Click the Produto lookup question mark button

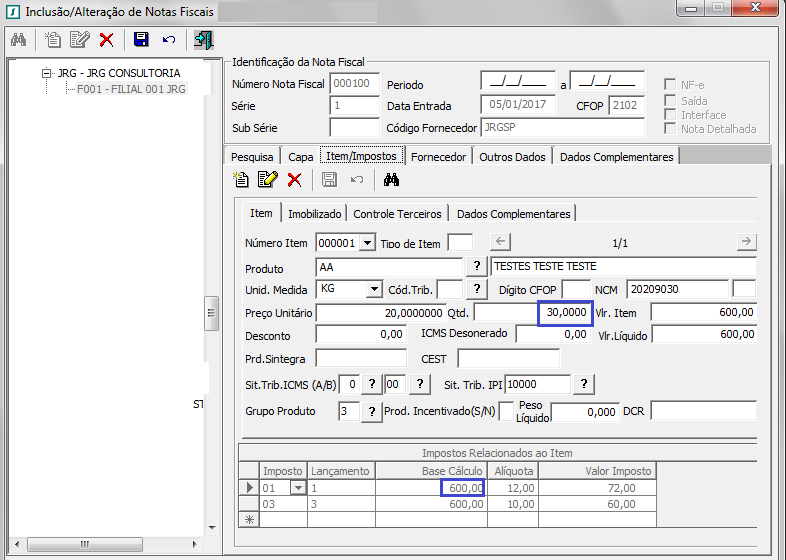coord(478,267)
